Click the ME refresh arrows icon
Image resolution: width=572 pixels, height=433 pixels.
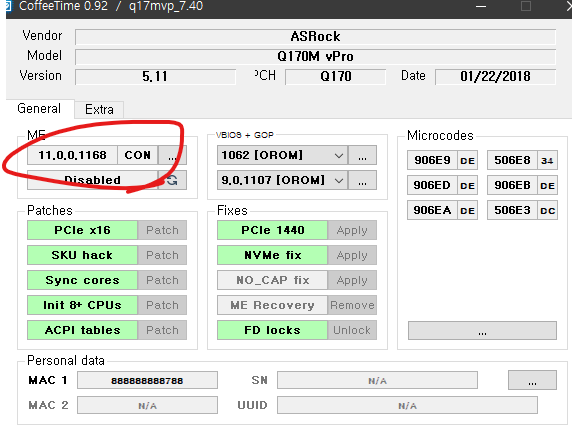172,180
